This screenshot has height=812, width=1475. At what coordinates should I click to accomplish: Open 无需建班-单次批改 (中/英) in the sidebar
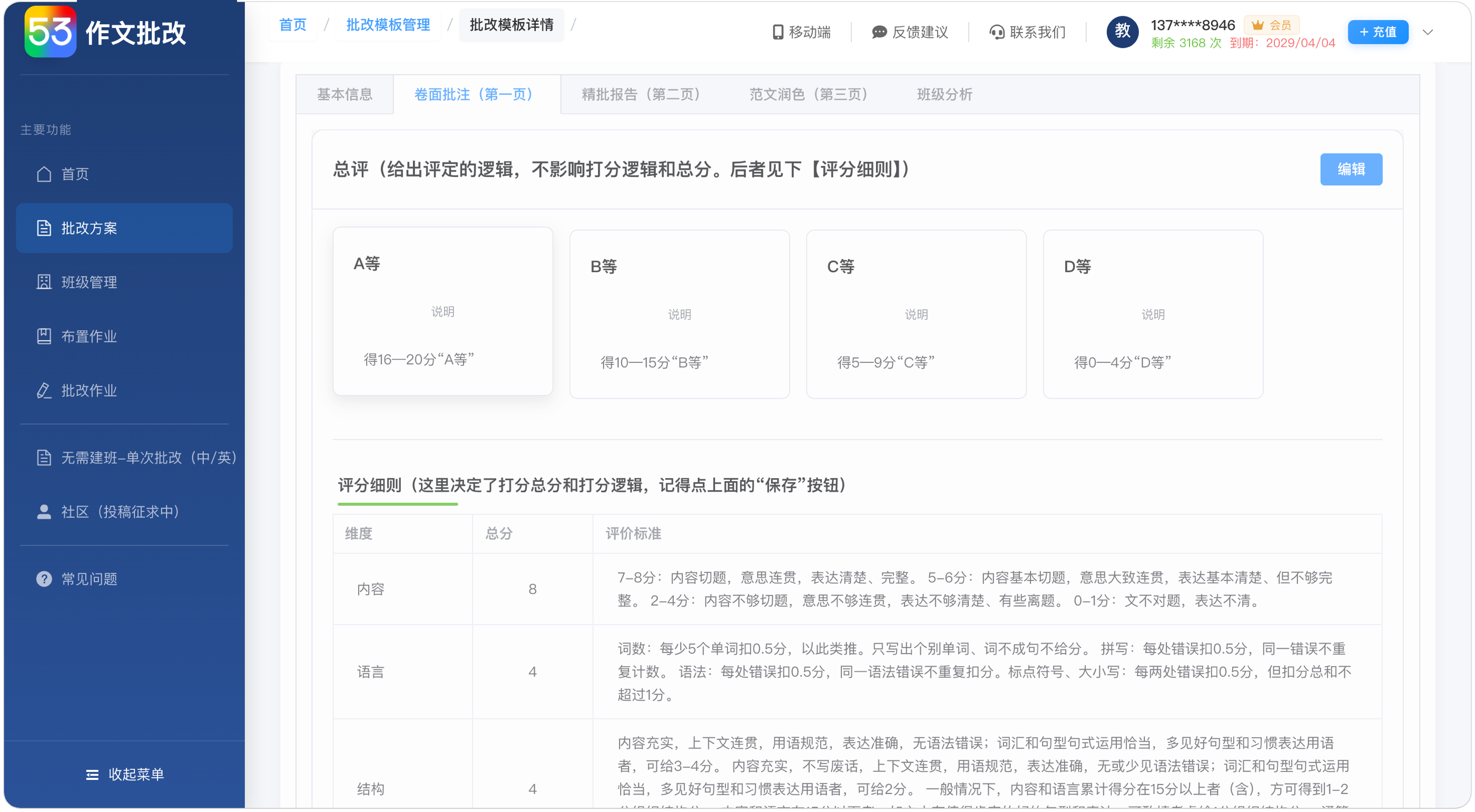(124, 458)
